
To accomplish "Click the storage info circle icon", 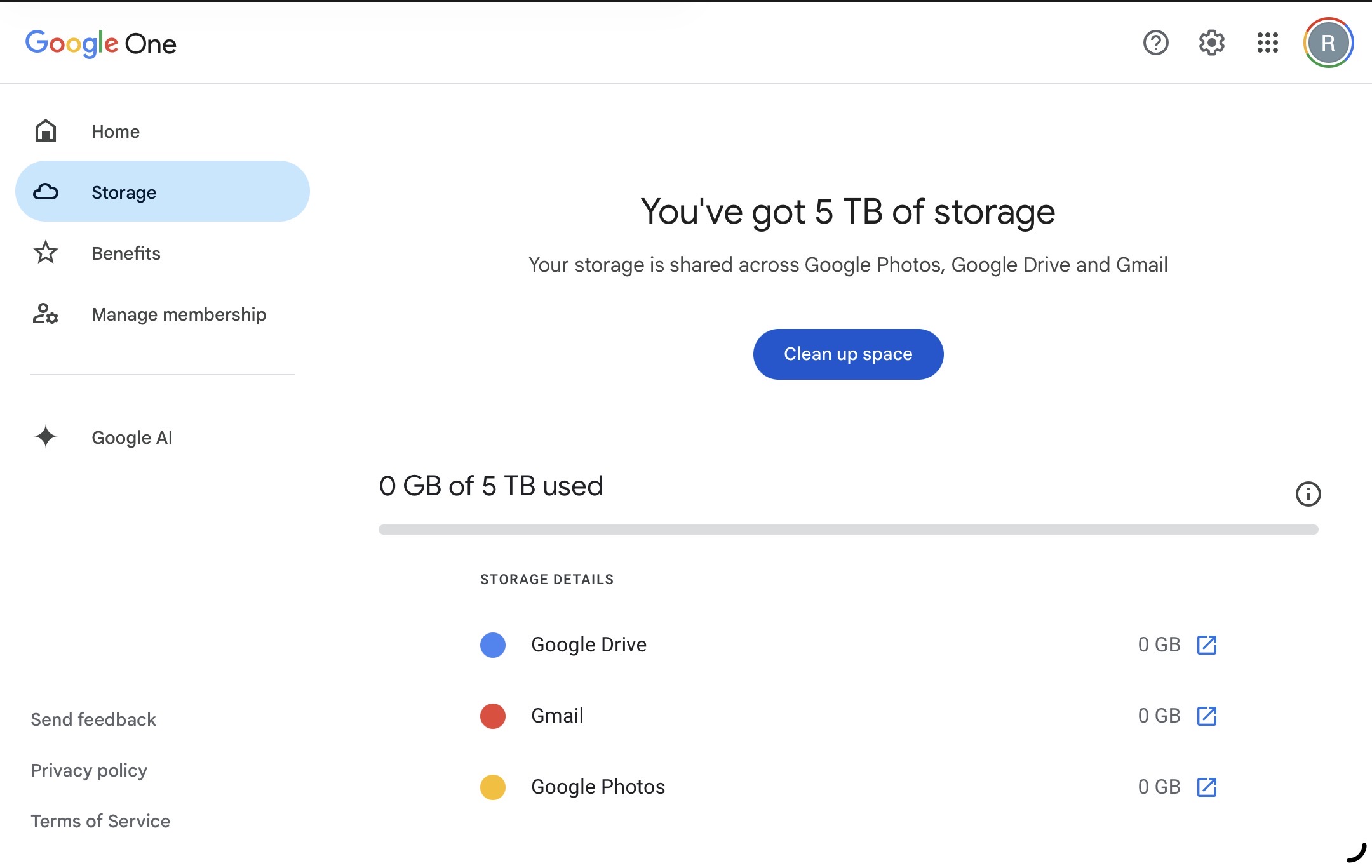I will coord(1308,494).
